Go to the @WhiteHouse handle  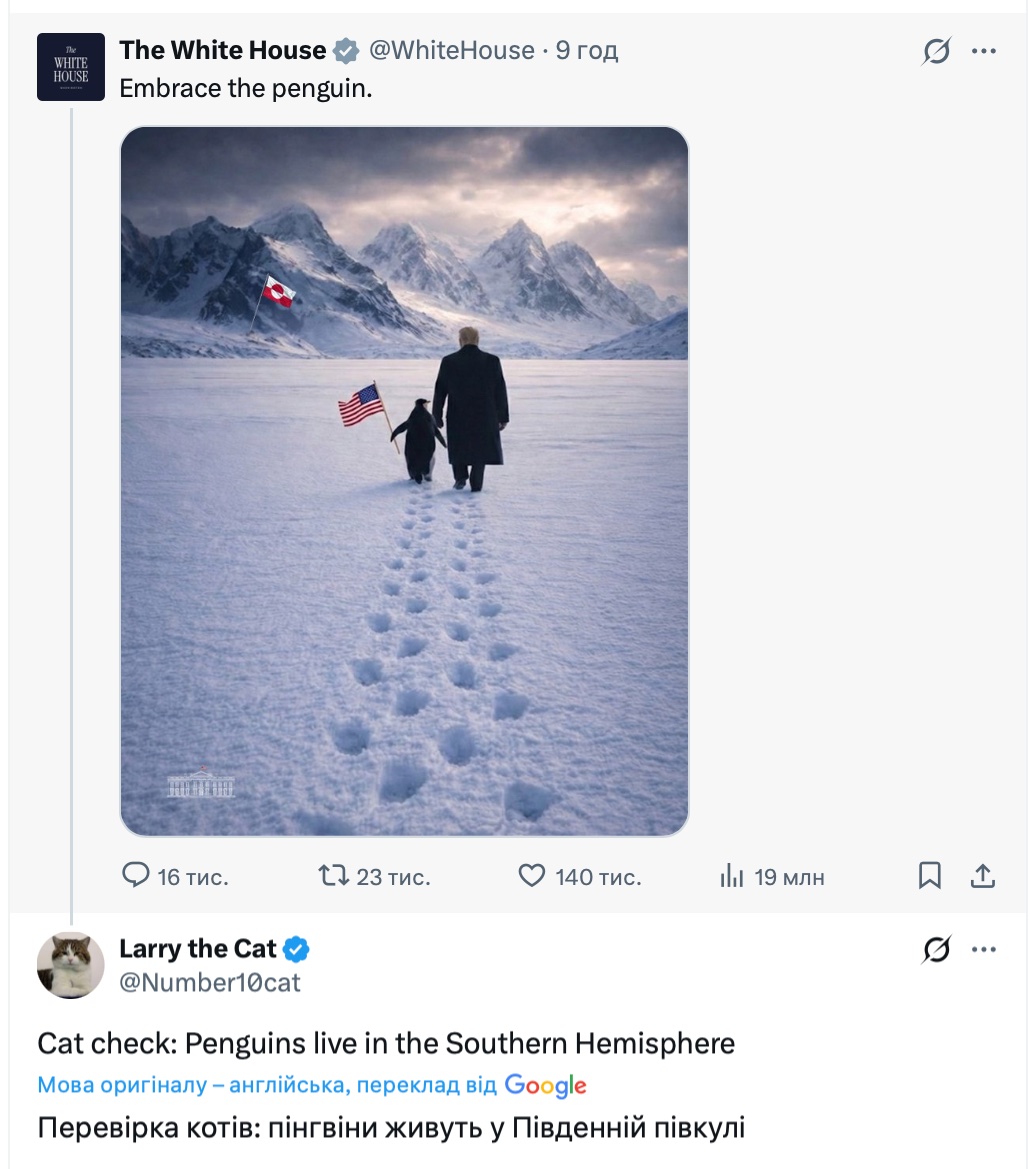pos(451,50)
